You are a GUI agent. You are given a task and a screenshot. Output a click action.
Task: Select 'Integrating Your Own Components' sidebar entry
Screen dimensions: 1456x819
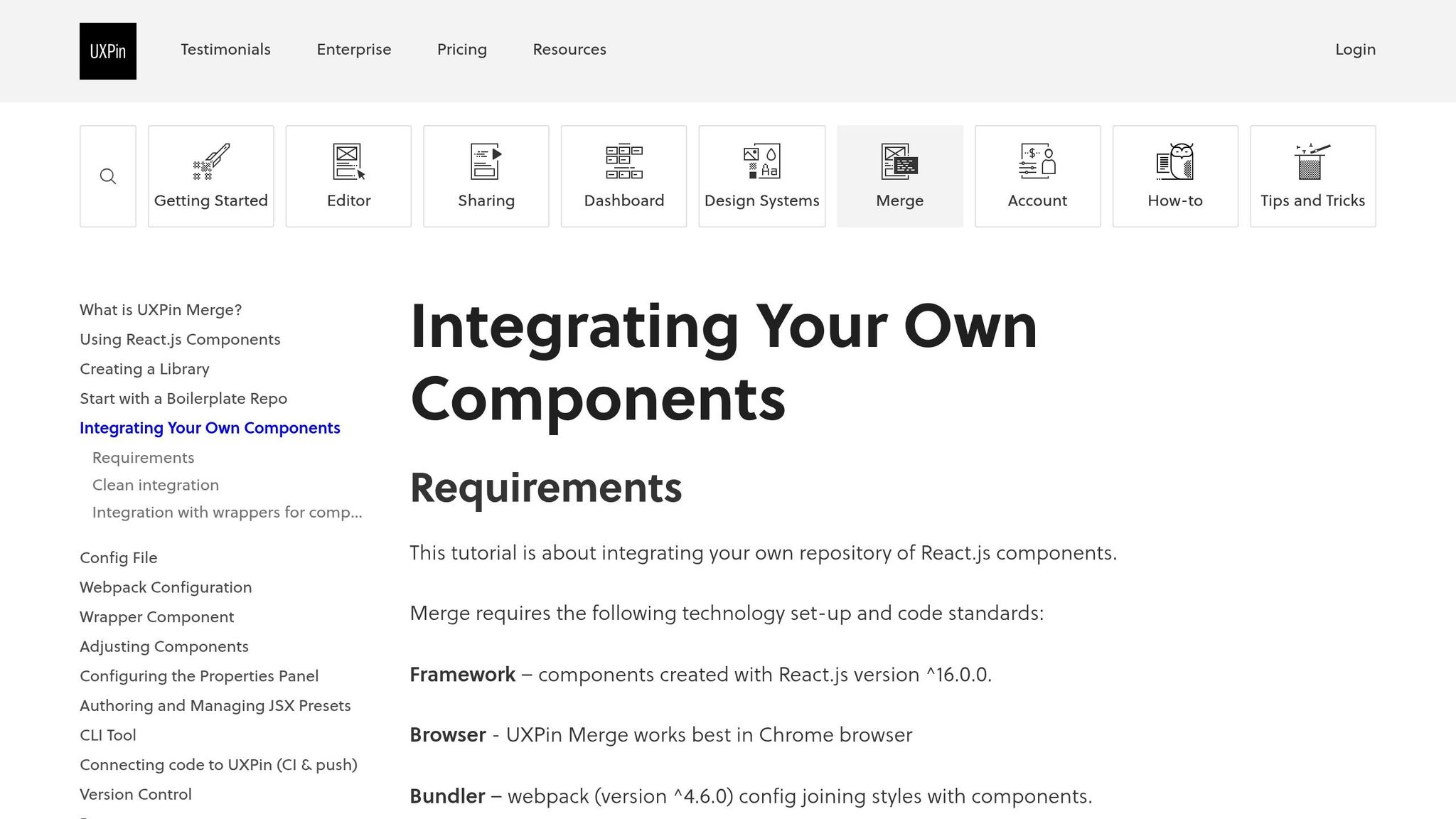click(x=210, y=428)
